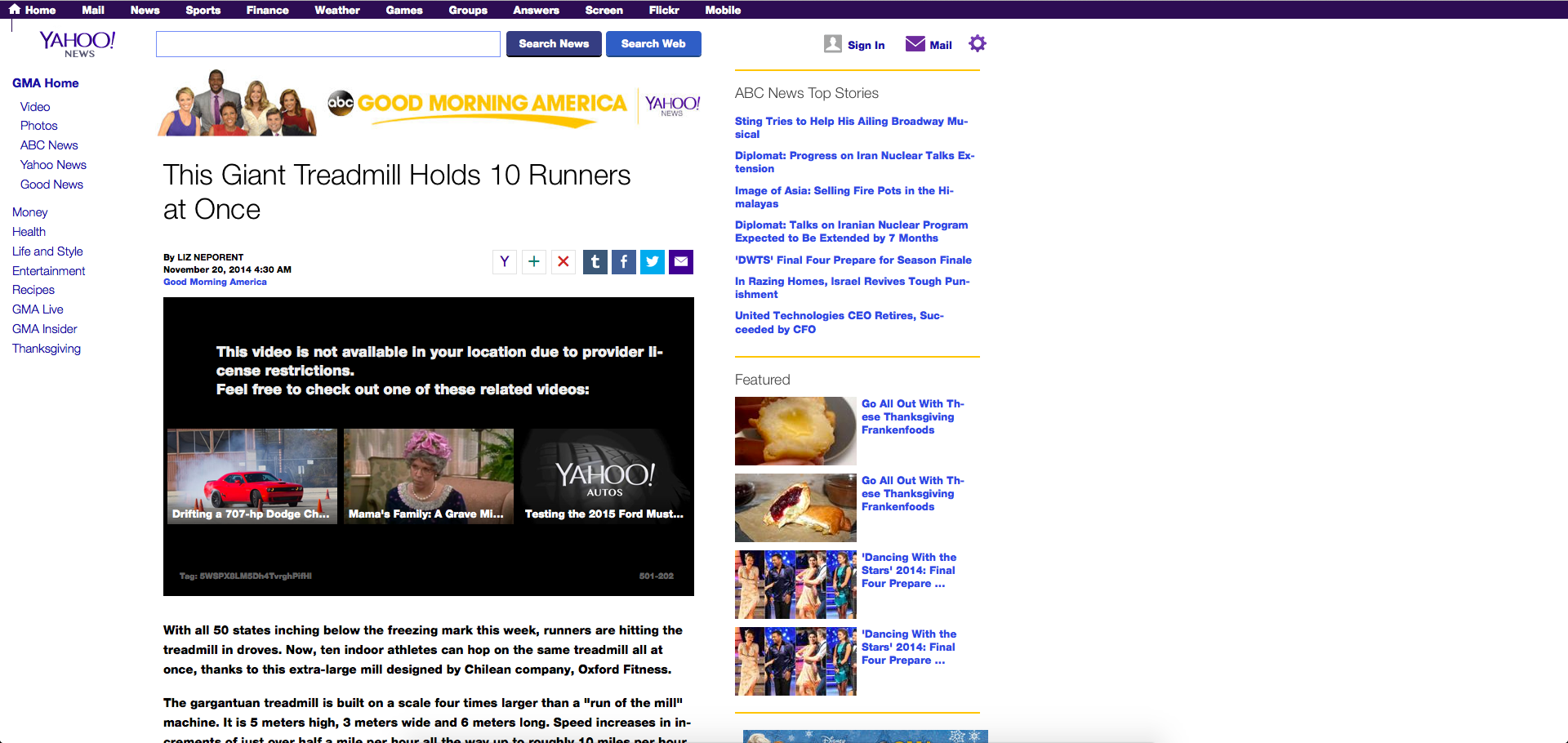The height and width of the screenshot is (743, 1568).
Task: Play Drifting a 707-hp Dodge video
Action: pyautogui.click(x=252, y=476)
